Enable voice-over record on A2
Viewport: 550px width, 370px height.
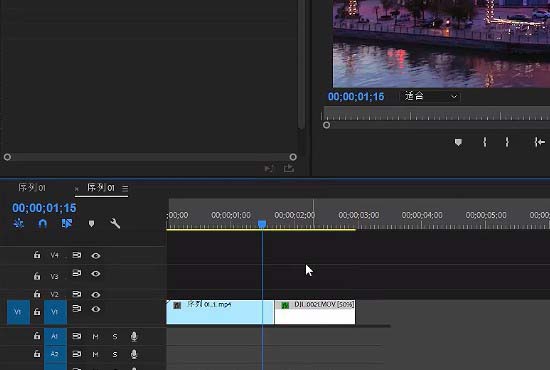tap(134, 355)
